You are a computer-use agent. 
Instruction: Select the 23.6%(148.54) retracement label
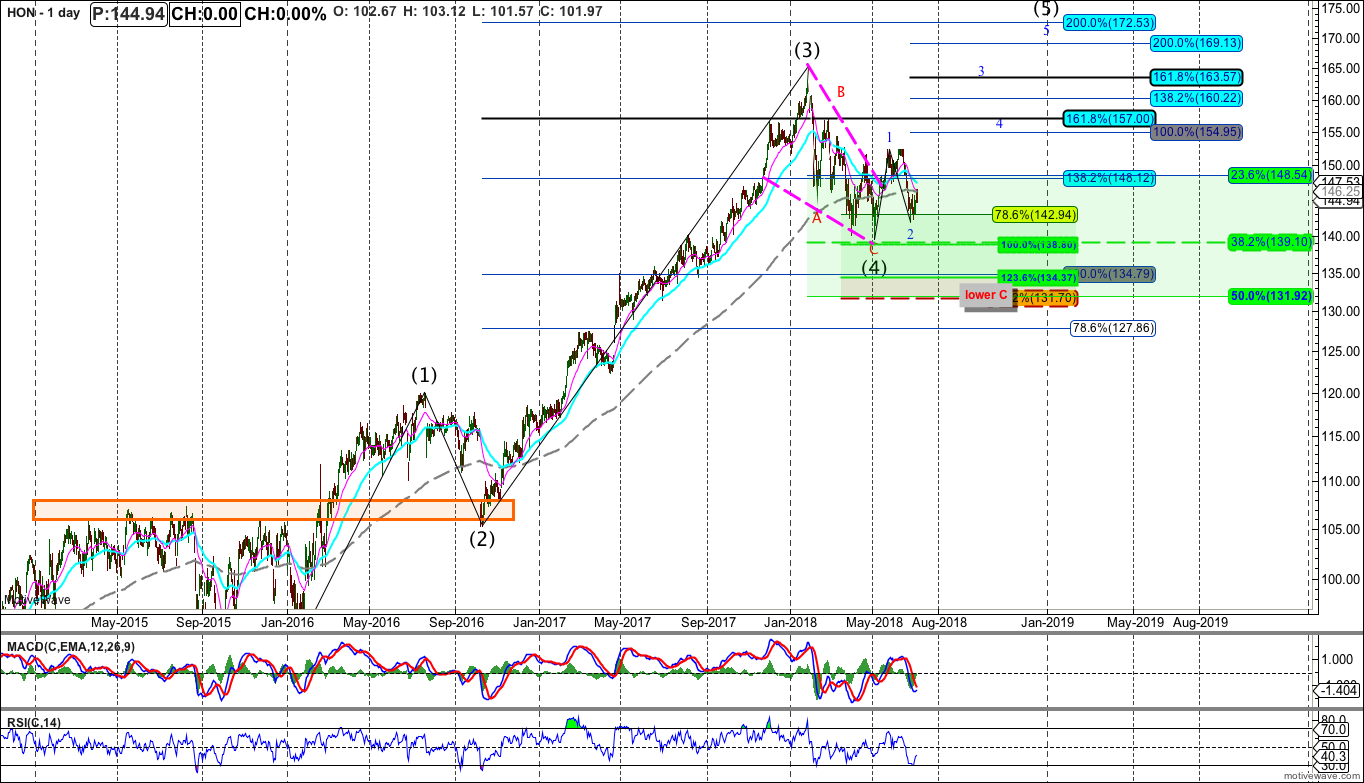pos(1270,174)
